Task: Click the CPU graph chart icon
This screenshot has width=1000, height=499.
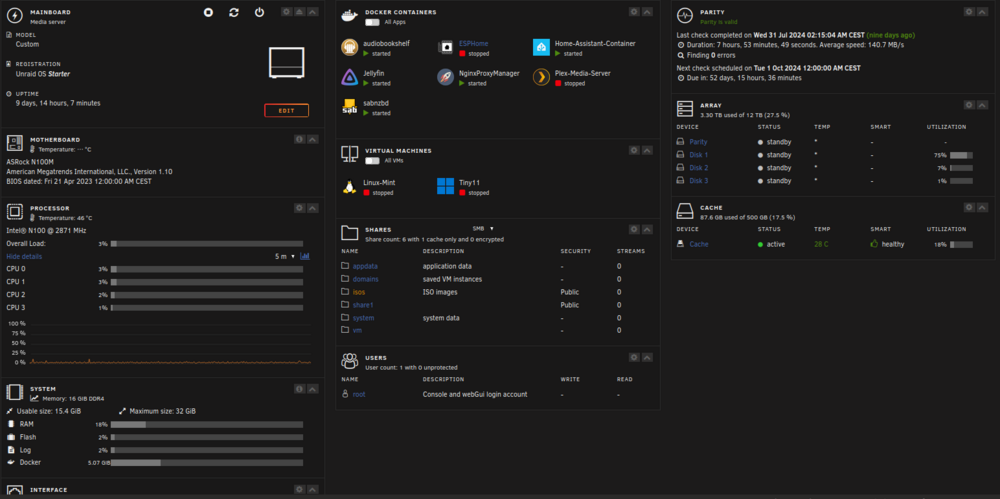Action: point(305,256)
